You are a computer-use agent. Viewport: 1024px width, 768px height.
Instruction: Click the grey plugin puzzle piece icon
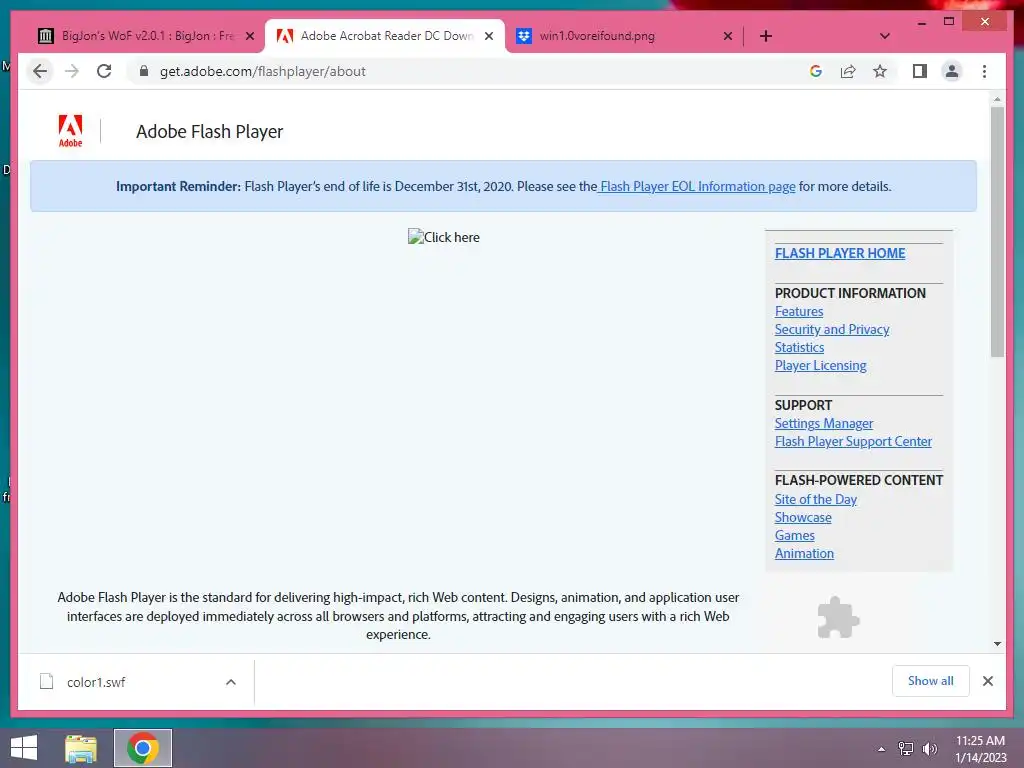pos(838,617)
